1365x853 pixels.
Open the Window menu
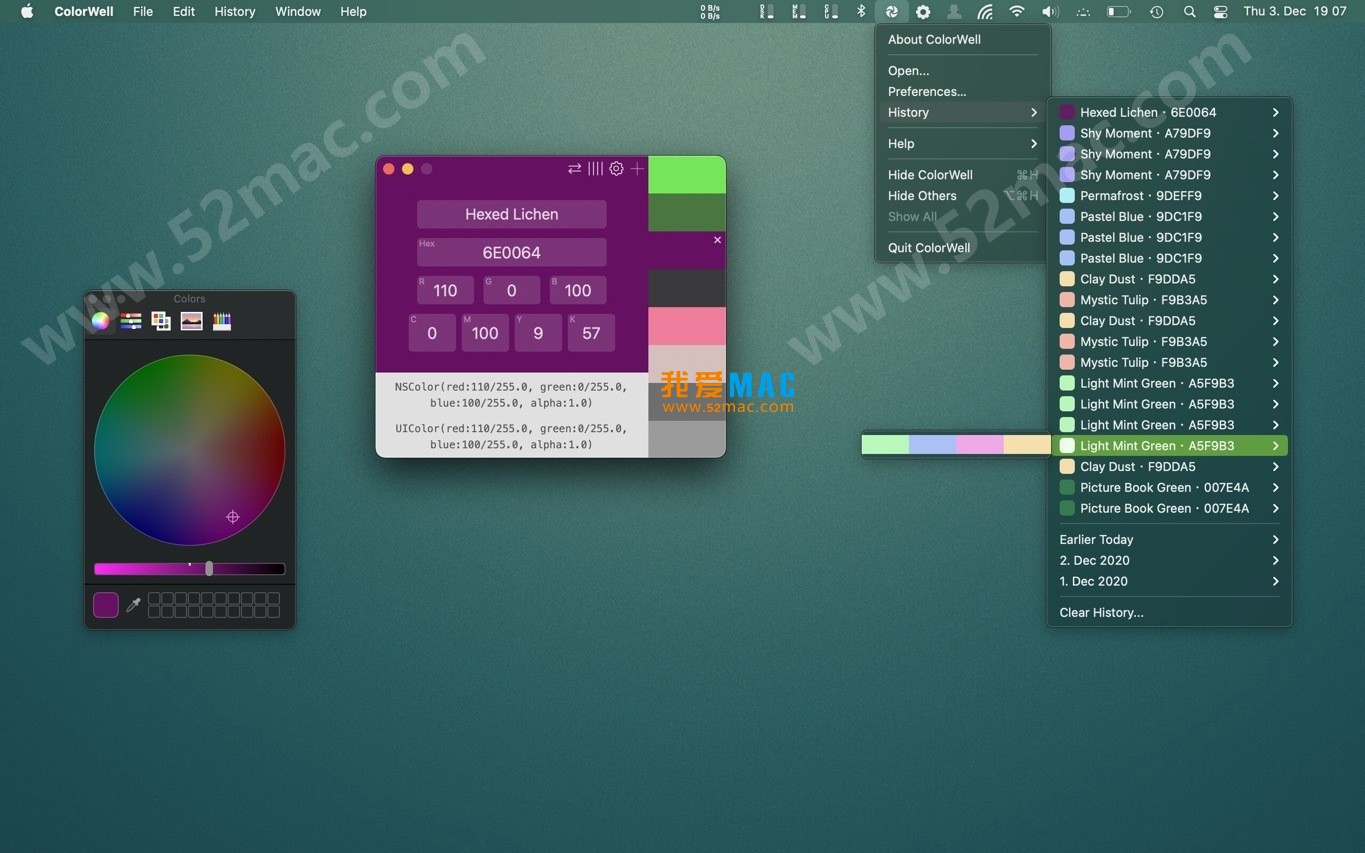tap(298, 12)
